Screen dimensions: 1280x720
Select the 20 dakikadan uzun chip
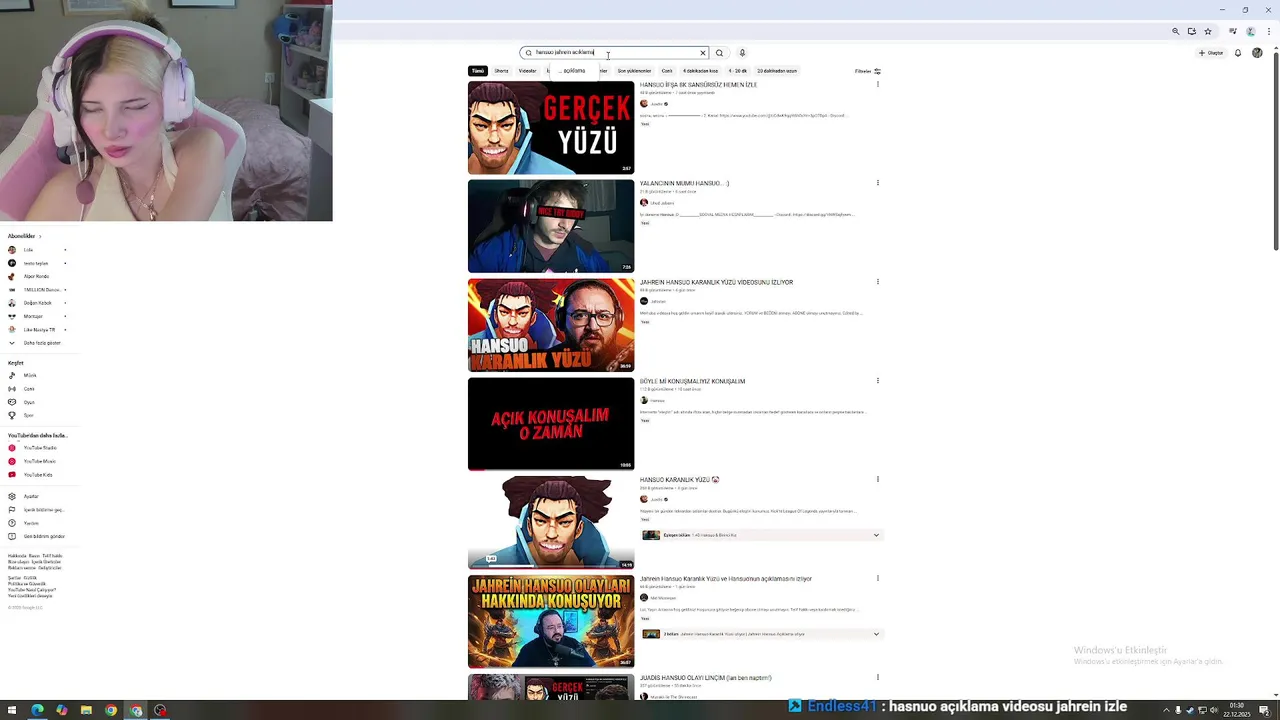tap(777, 71)
